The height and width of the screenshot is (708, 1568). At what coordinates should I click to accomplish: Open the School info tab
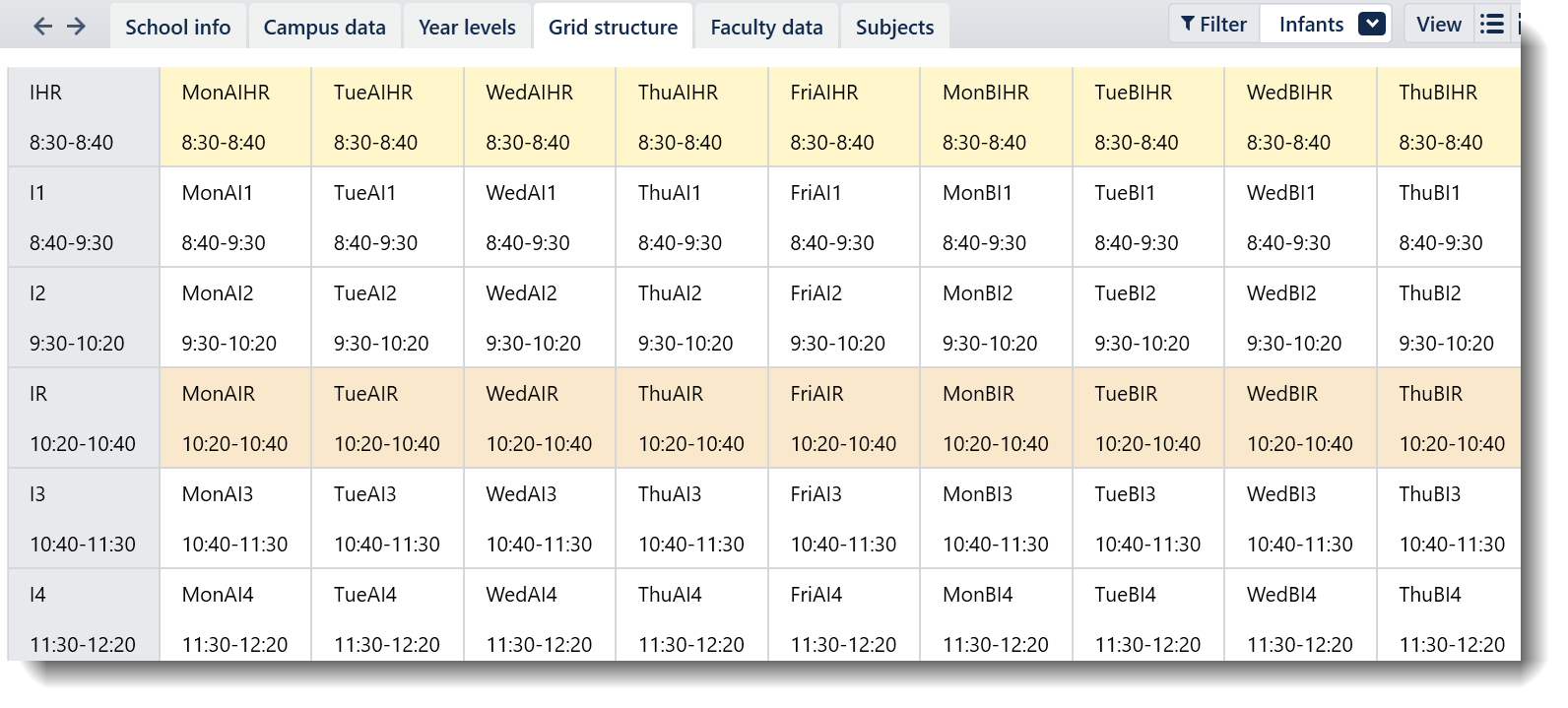177,27
